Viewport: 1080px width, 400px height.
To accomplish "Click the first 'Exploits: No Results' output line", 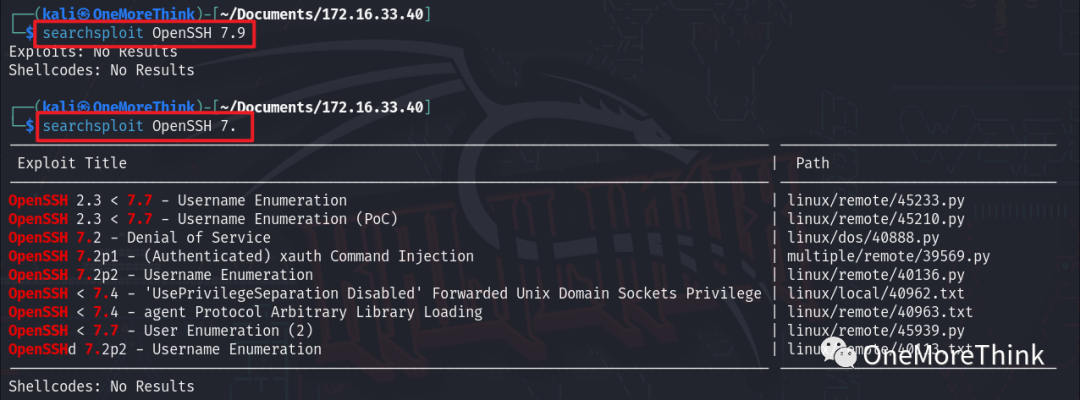I will (93, 52).
